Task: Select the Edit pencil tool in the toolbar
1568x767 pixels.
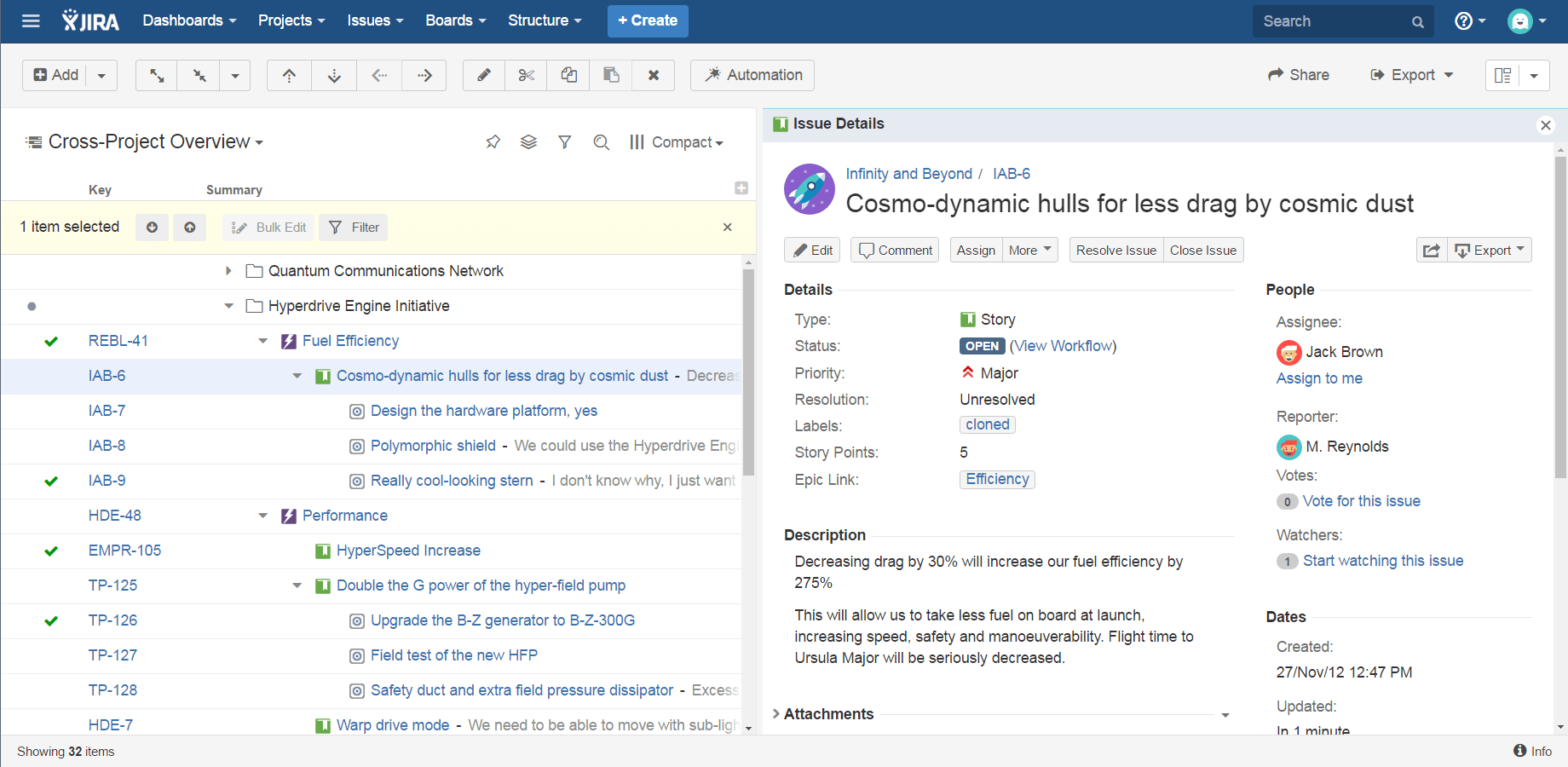Action: [483, 75]
